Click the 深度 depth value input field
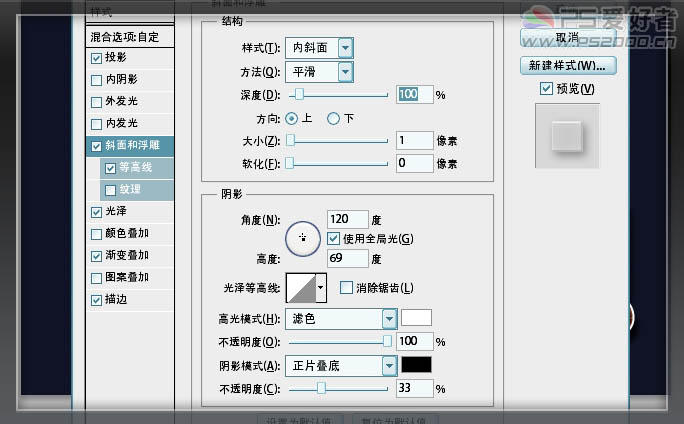Viewport: 684px width, 424px height. 414,94
